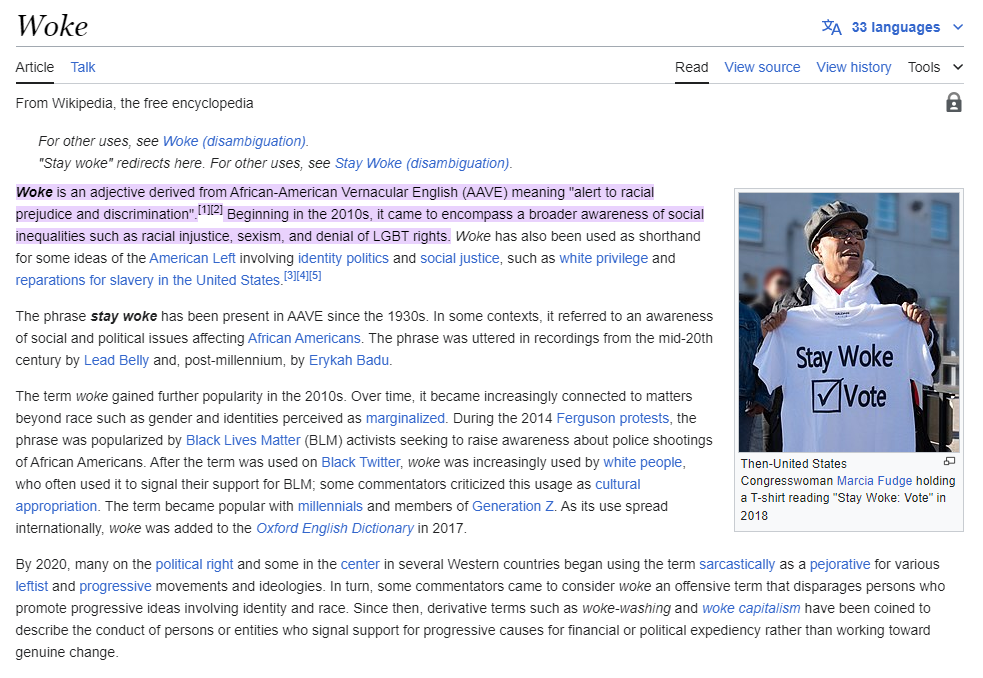This screenshot has height=678, width=983.
Task: Click the page protection padlock icon
Action: pyautogui.click(x=954, y=102)
